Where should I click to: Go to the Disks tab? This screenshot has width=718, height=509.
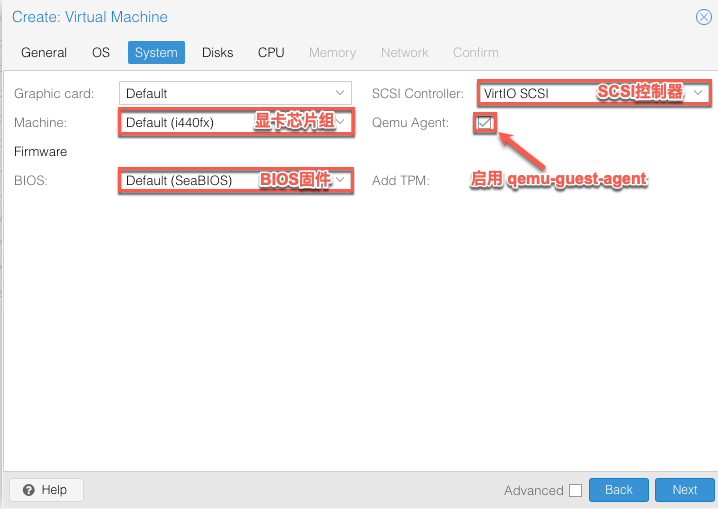[x=218, y=53]
